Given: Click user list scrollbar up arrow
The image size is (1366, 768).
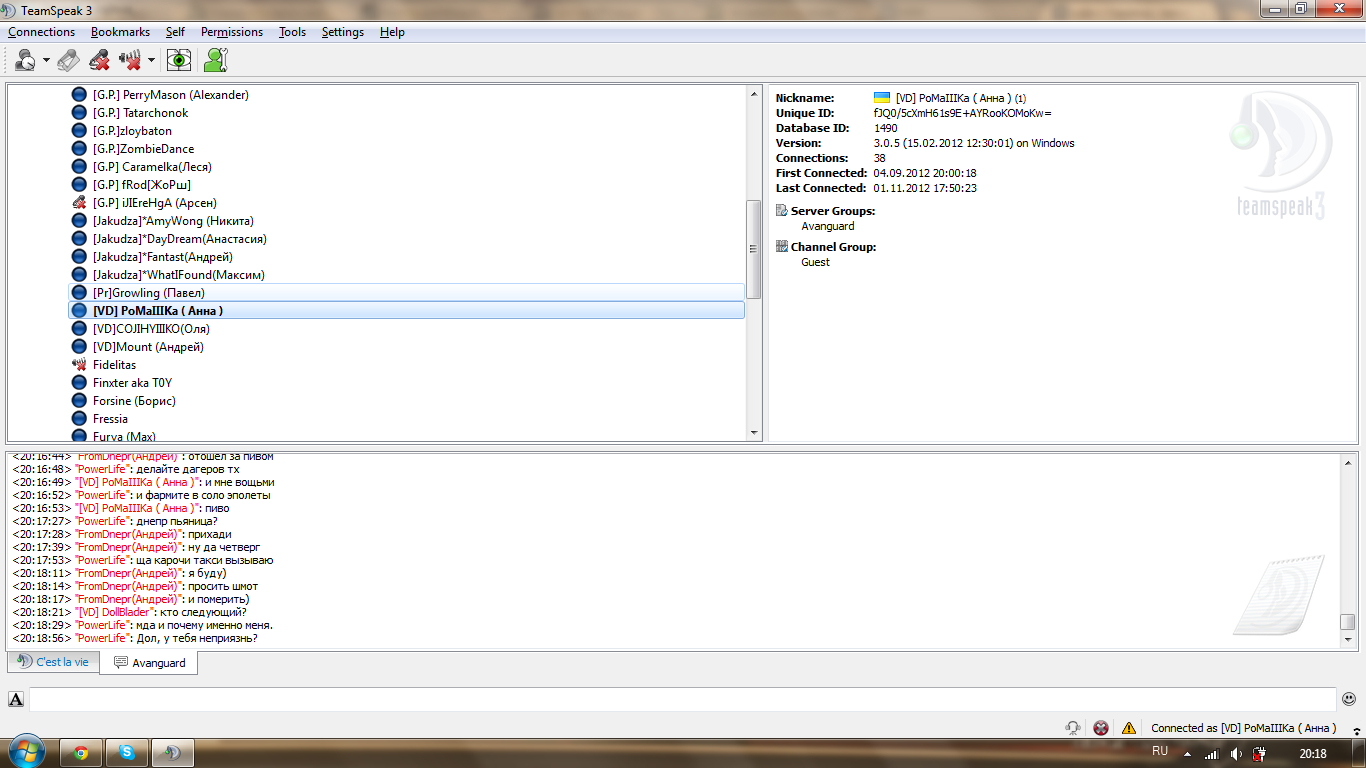Looking at the screenshot, I should (754, 94).
